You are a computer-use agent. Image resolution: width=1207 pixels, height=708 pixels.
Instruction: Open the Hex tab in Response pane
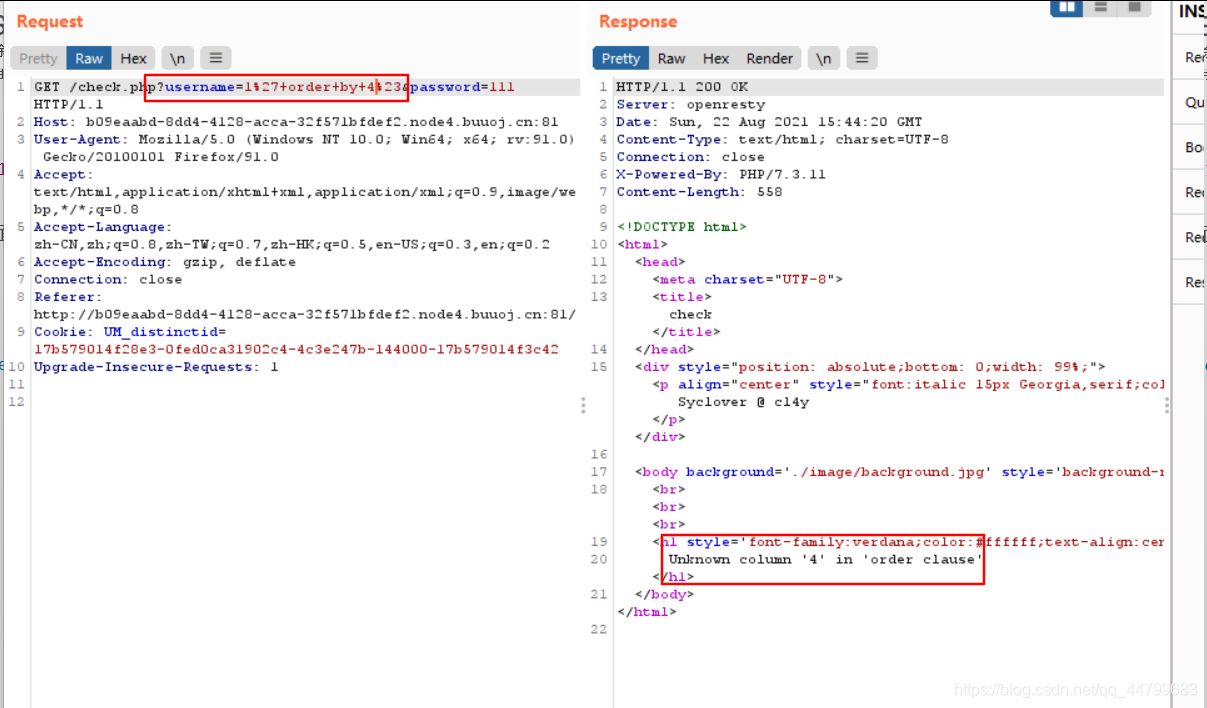coord(716,58)
